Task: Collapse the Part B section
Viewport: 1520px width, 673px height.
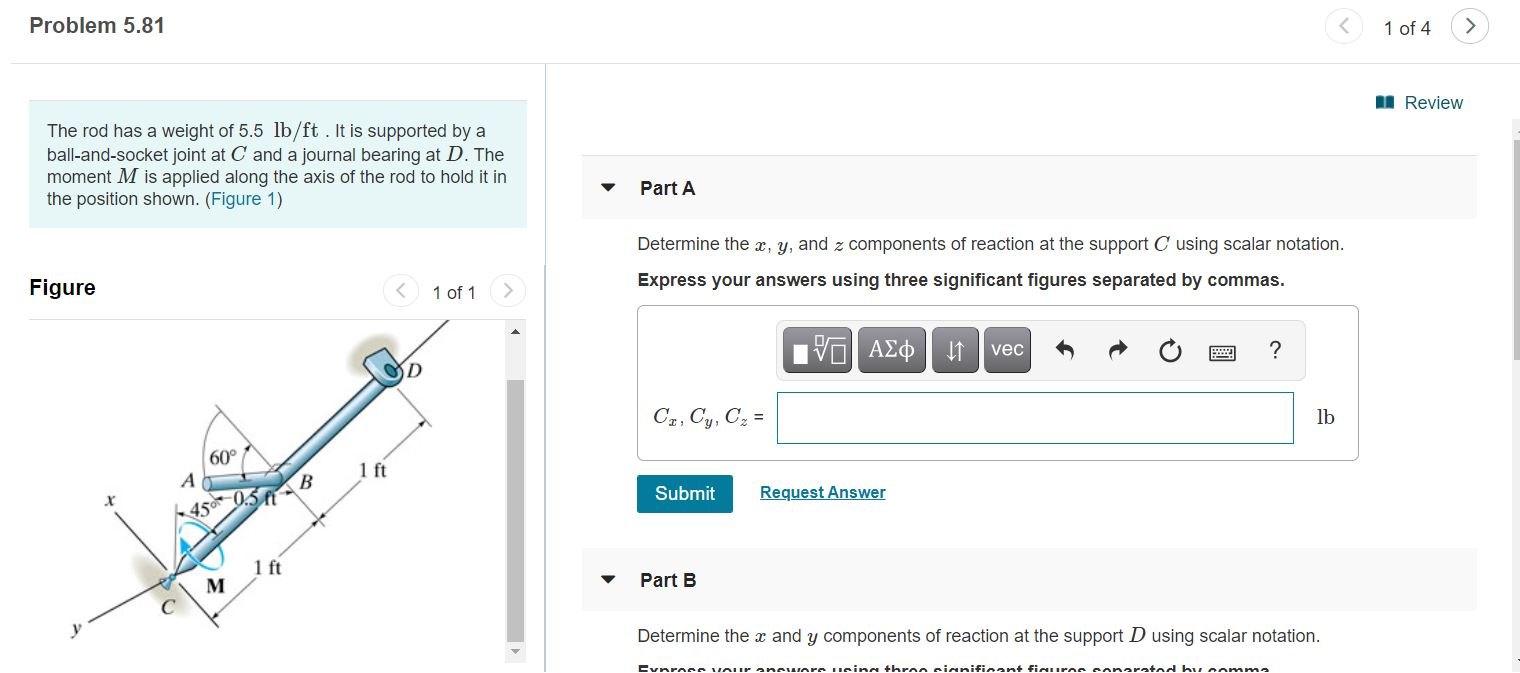Action: coord(609,579)
